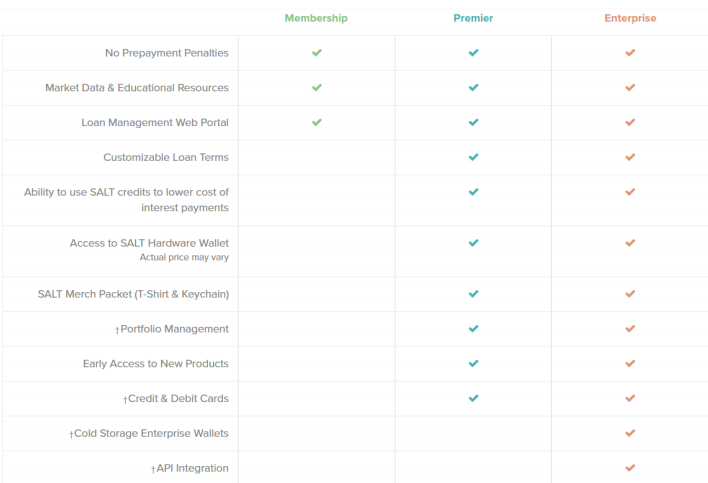The width and height of the screenshot is (708, 483).
Task: Click Premier checkmark for Credit & Debit Cards
Action: (x=474, y=398)
